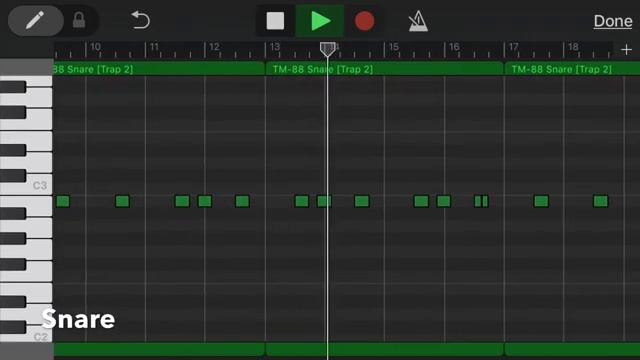Viewport: 640px width, 360px height.
Task: Jump to bar 13 on the ruler
Action: click(275, 47)
